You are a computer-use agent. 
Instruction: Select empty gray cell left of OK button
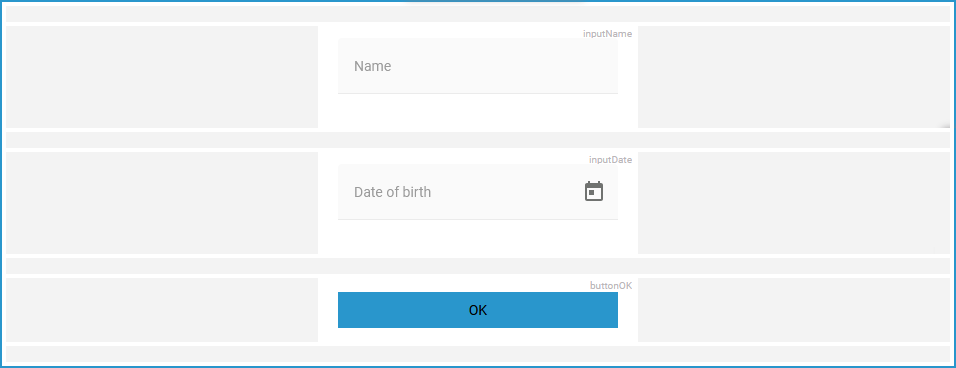tap(162, 310)
